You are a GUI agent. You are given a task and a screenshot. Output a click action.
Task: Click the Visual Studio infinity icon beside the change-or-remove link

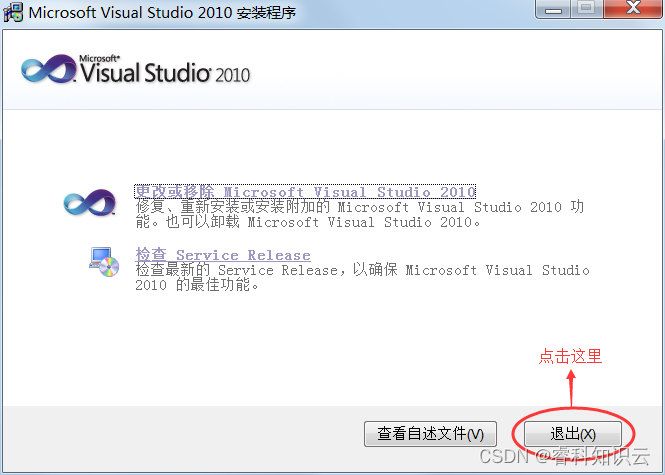tap(90, 202)
